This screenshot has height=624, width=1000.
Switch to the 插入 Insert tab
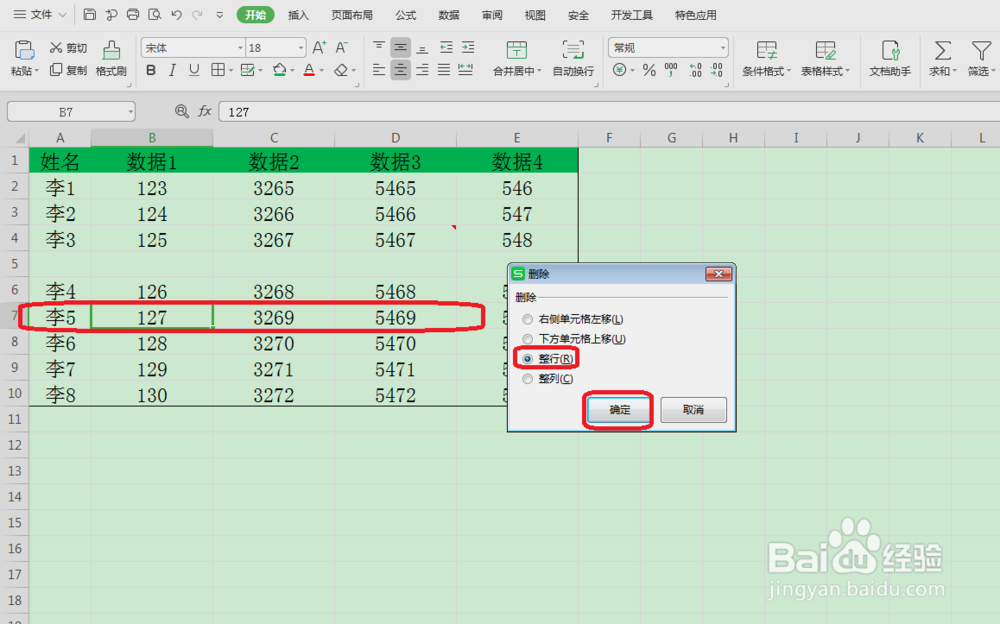tap(298, 15)
